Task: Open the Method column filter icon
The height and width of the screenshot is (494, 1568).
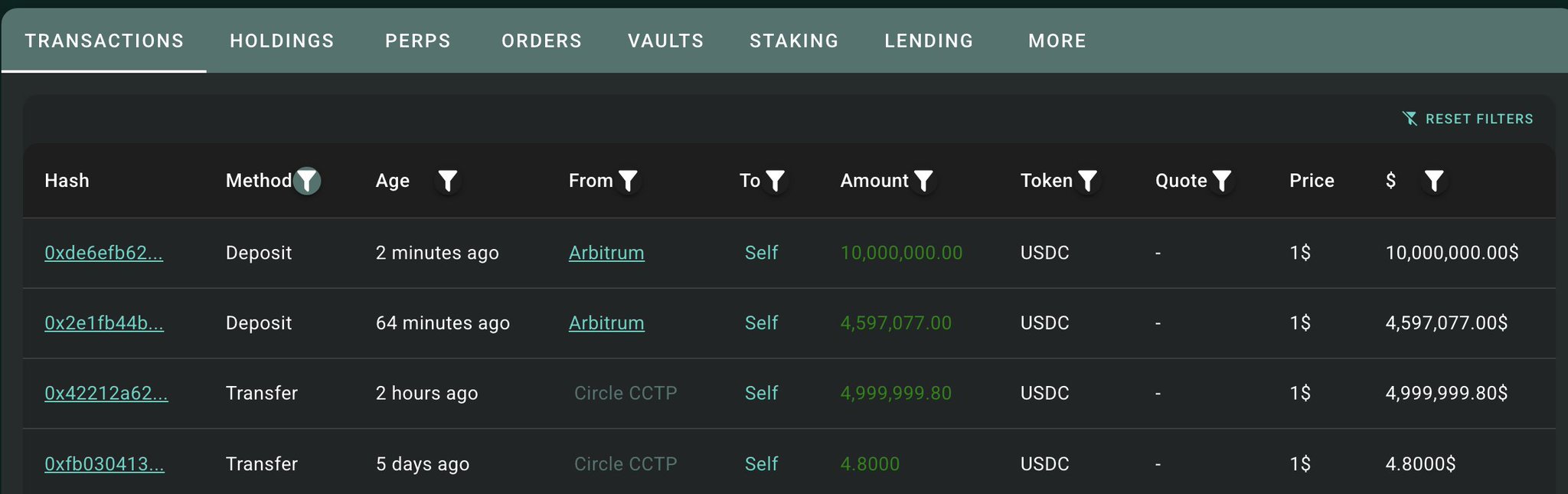Action: [307, 181]
